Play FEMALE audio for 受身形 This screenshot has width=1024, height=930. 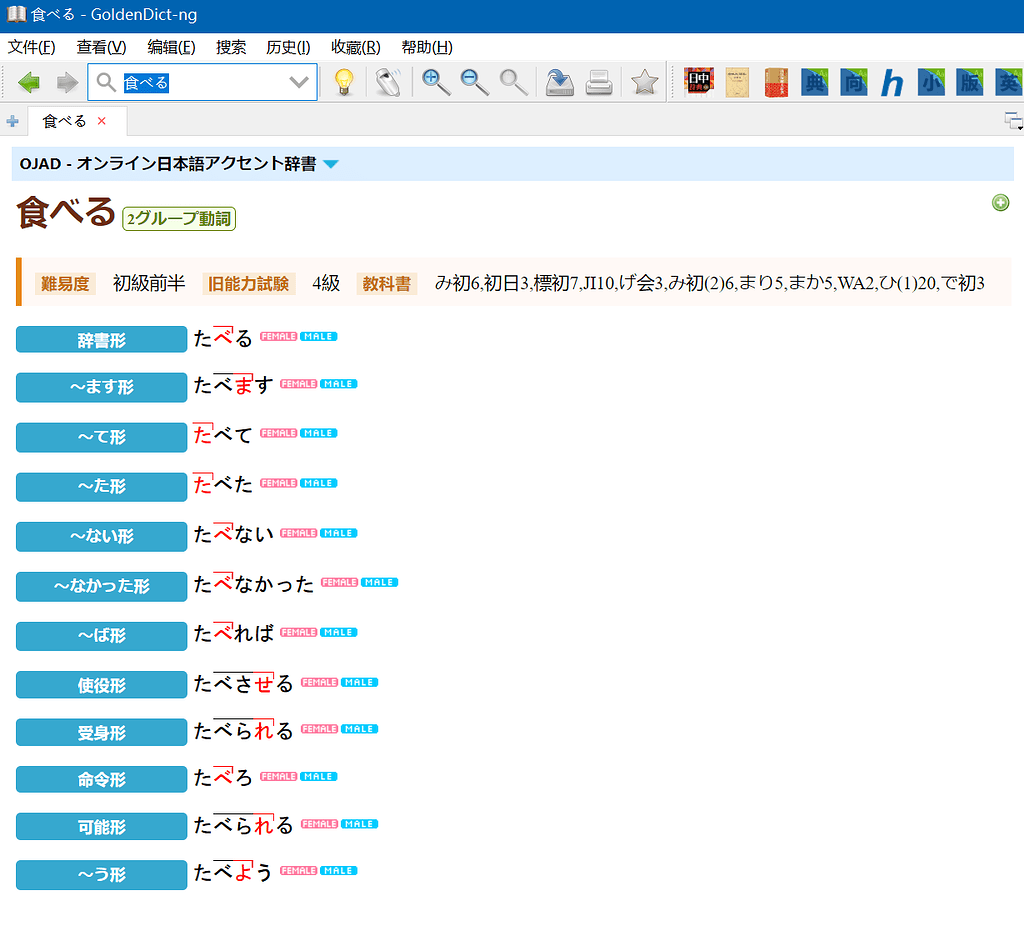[x=319, y=729]
